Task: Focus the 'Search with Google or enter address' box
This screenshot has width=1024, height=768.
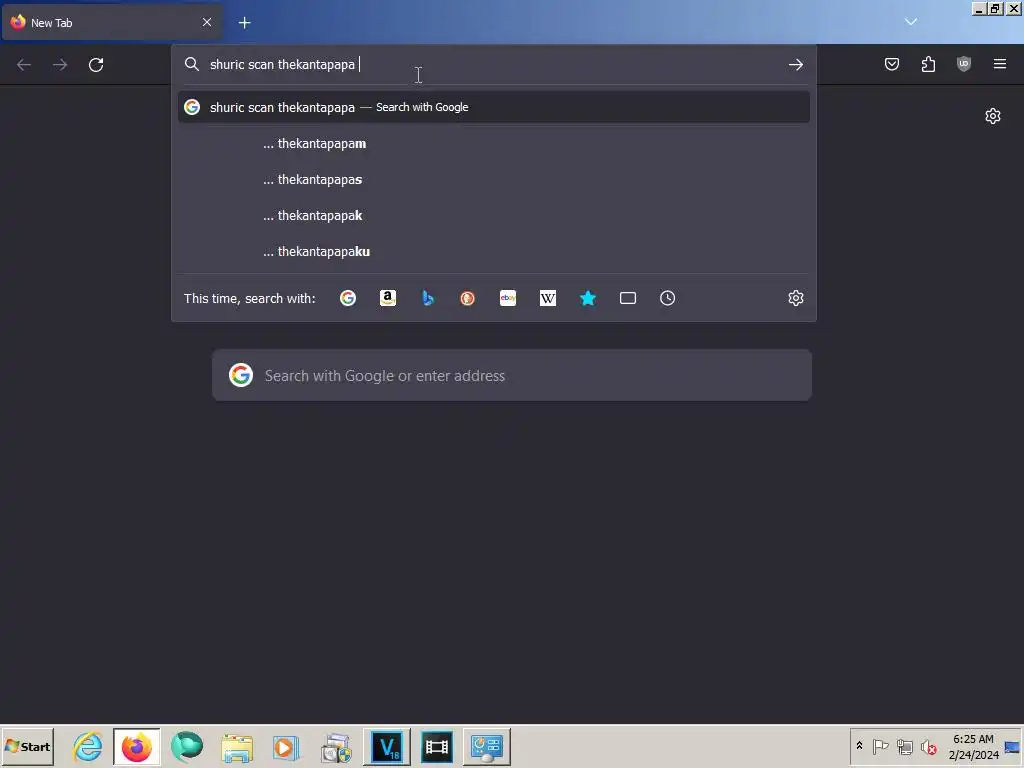Action: tap(512, 376)
